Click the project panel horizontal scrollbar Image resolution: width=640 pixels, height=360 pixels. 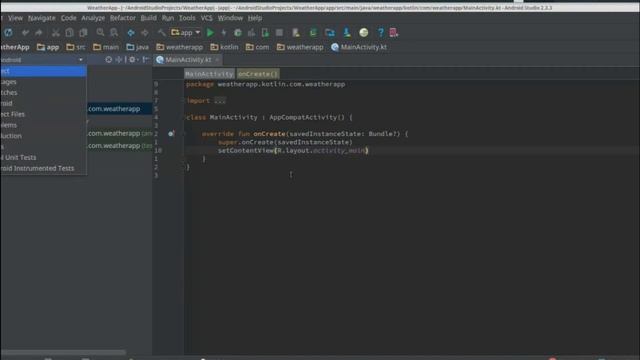63,352
